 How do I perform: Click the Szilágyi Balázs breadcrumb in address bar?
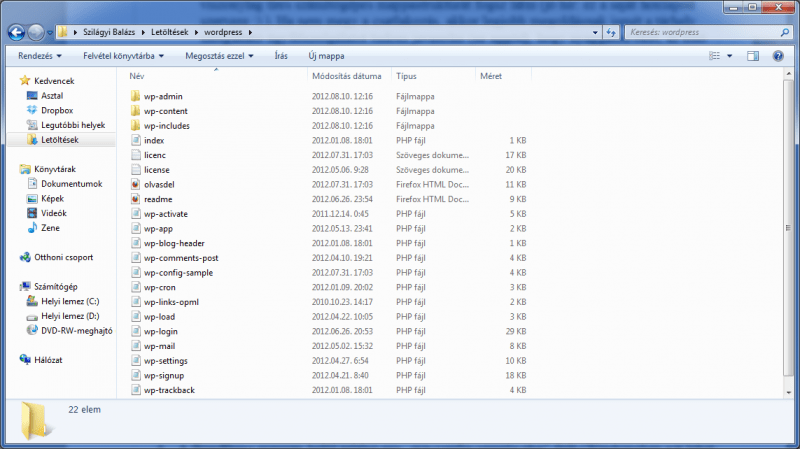click(x=109, y=32)
